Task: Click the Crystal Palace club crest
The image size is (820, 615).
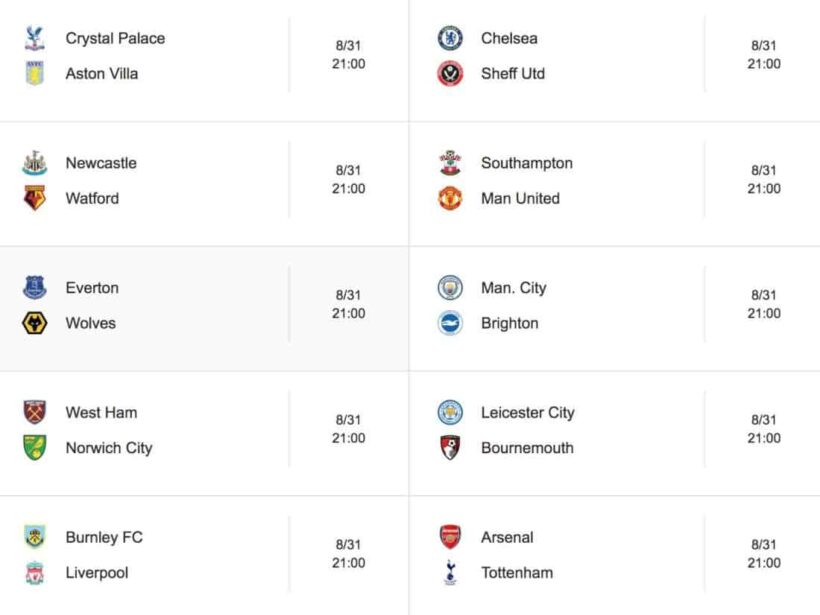Action: tap(35, 38)
